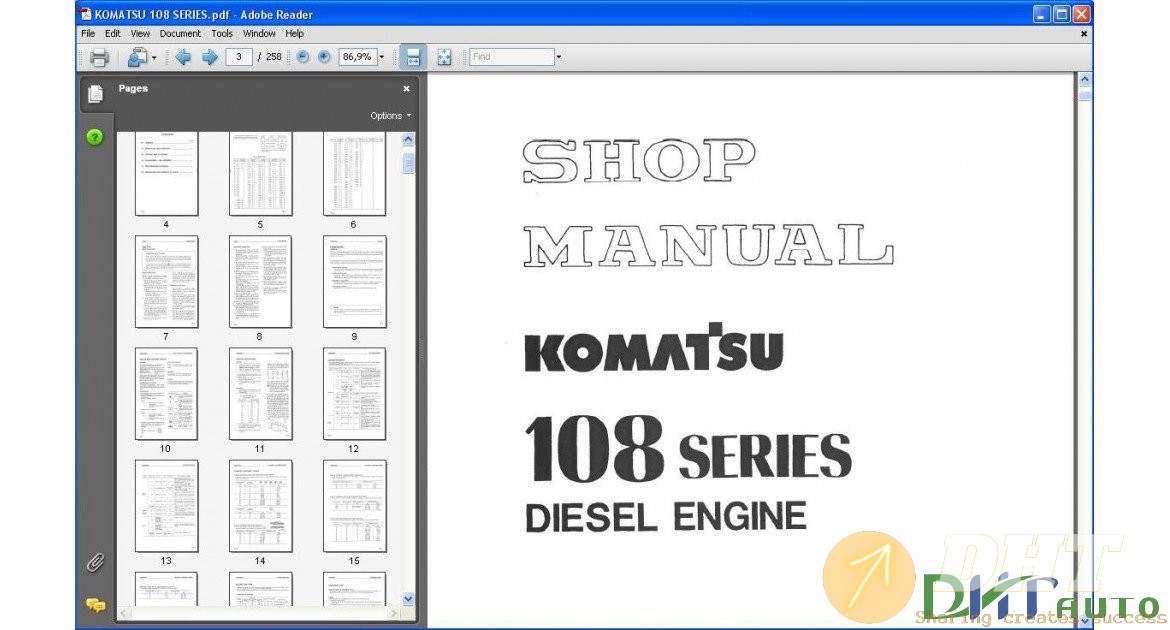
Task: Select page 13 thumbnail
Action: pos(166,506)
